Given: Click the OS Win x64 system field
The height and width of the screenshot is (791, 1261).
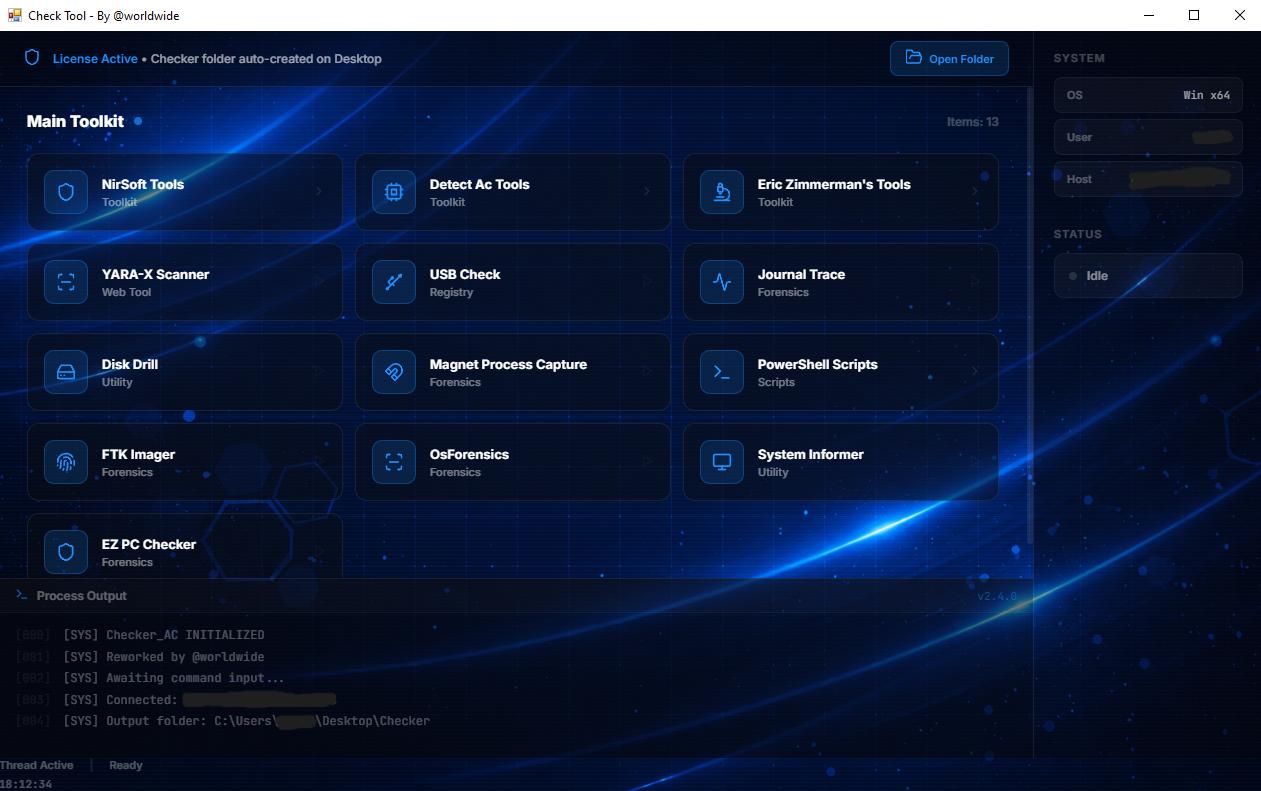Looking at the screenshot, I should 1148,95.
